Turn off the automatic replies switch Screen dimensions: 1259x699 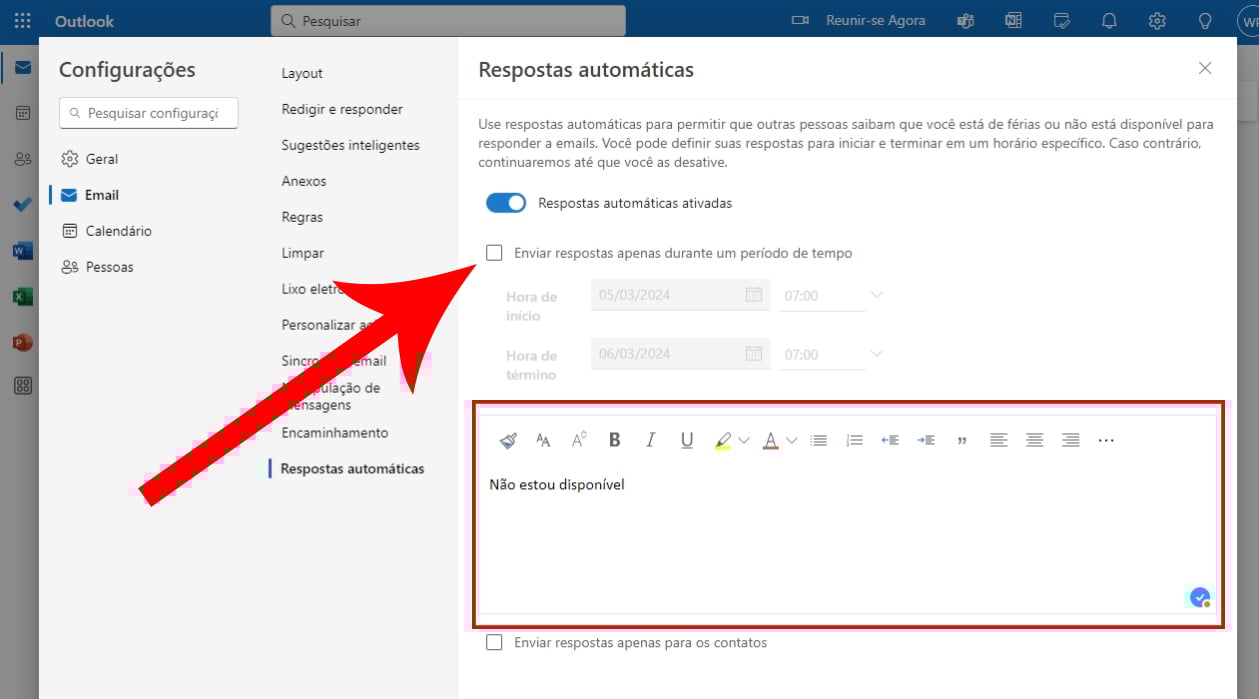point(506,203)
